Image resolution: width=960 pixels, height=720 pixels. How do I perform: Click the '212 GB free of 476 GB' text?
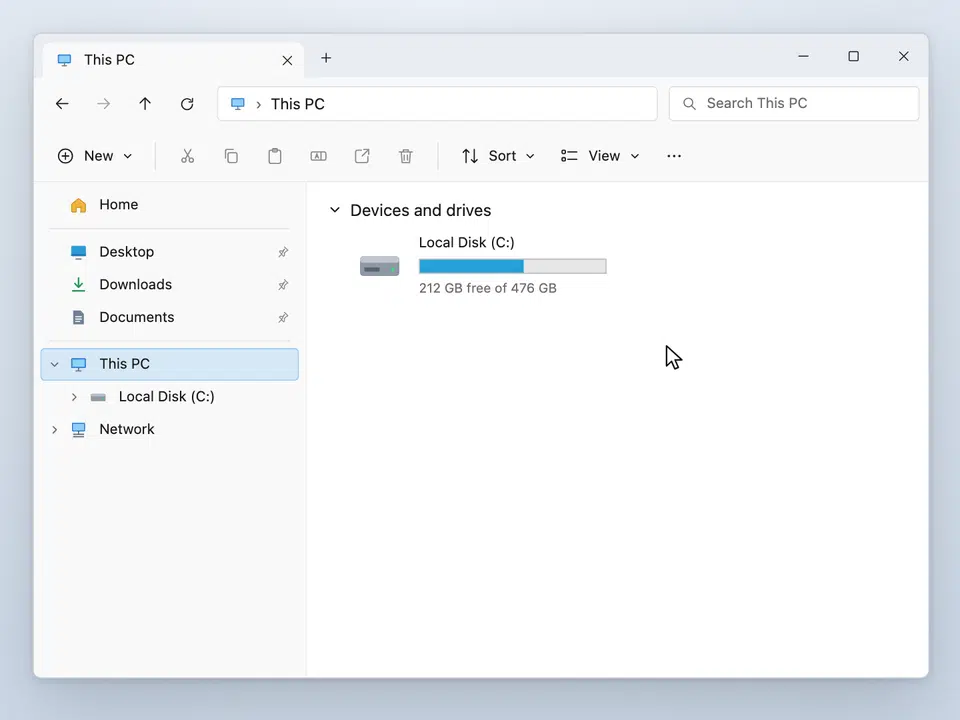(x=487, y=288)
